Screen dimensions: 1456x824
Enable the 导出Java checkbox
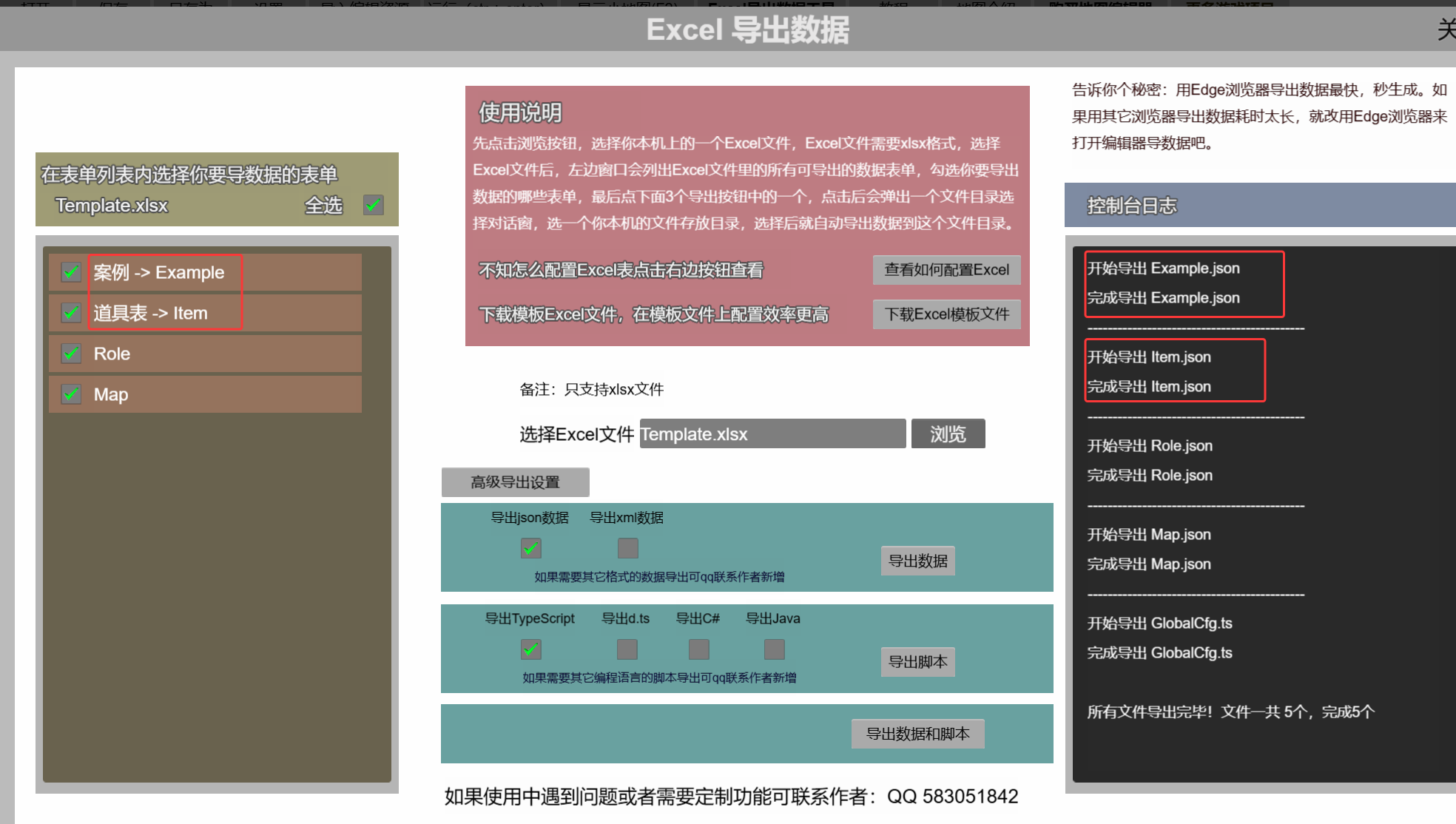[x=774, y=649]
